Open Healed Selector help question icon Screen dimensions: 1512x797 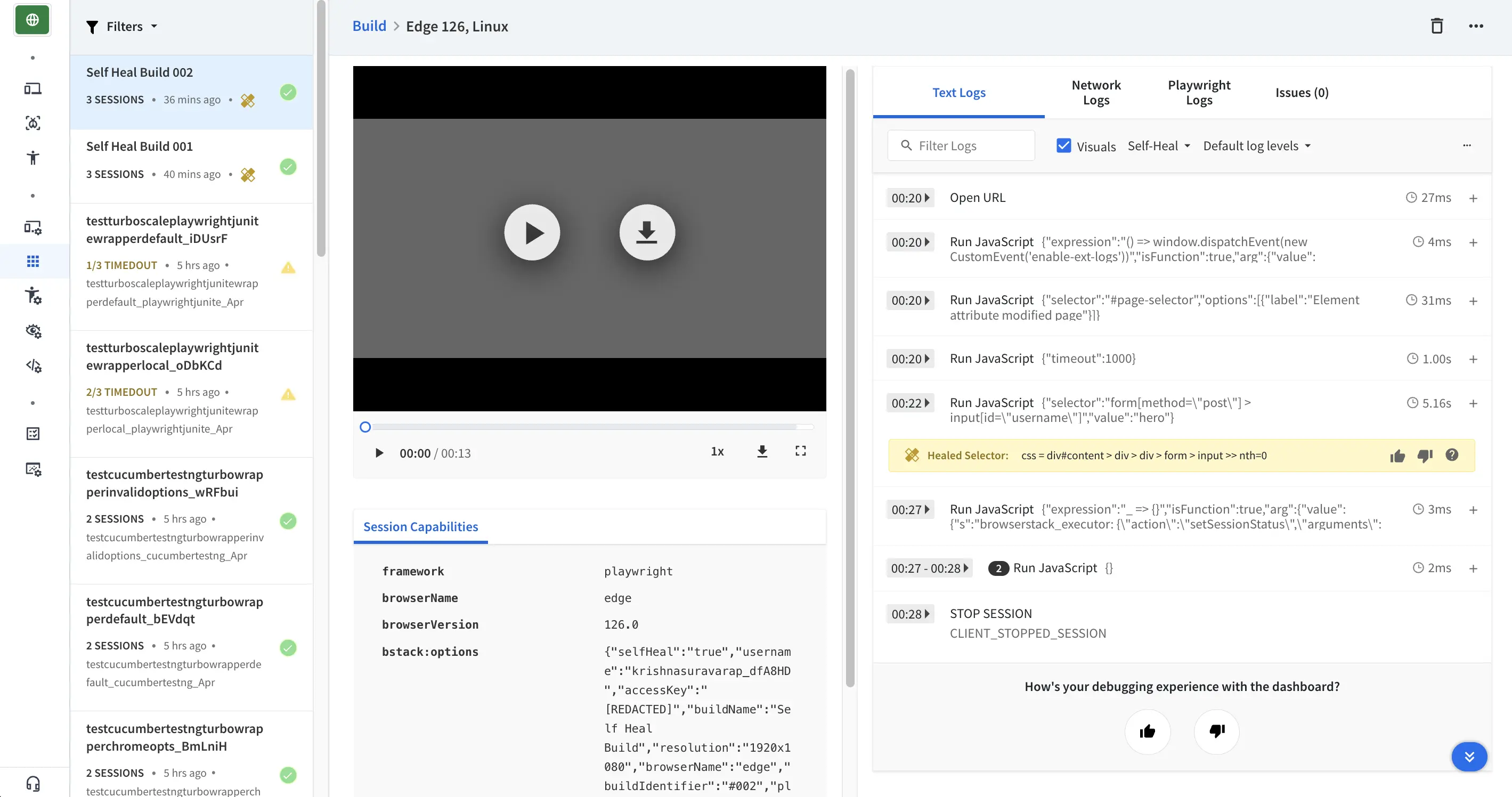[x=1452, y=455]
